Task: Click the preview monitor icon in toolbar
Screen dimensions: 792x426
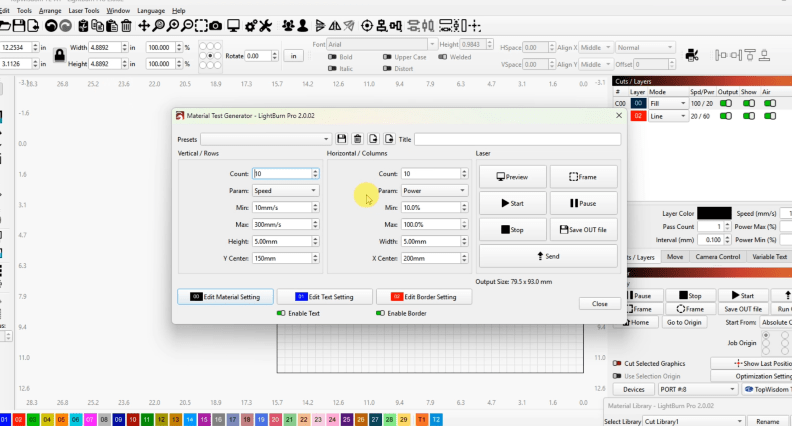Action: tap(233, 25)
